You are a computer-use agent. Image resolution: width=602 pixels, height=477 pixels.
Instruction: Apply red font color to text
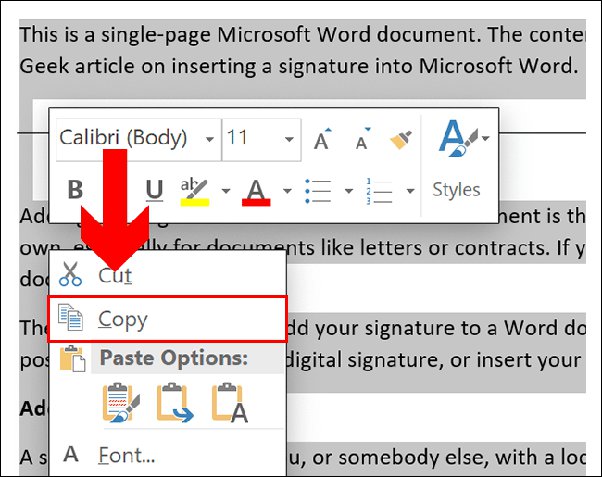(255, 189)
